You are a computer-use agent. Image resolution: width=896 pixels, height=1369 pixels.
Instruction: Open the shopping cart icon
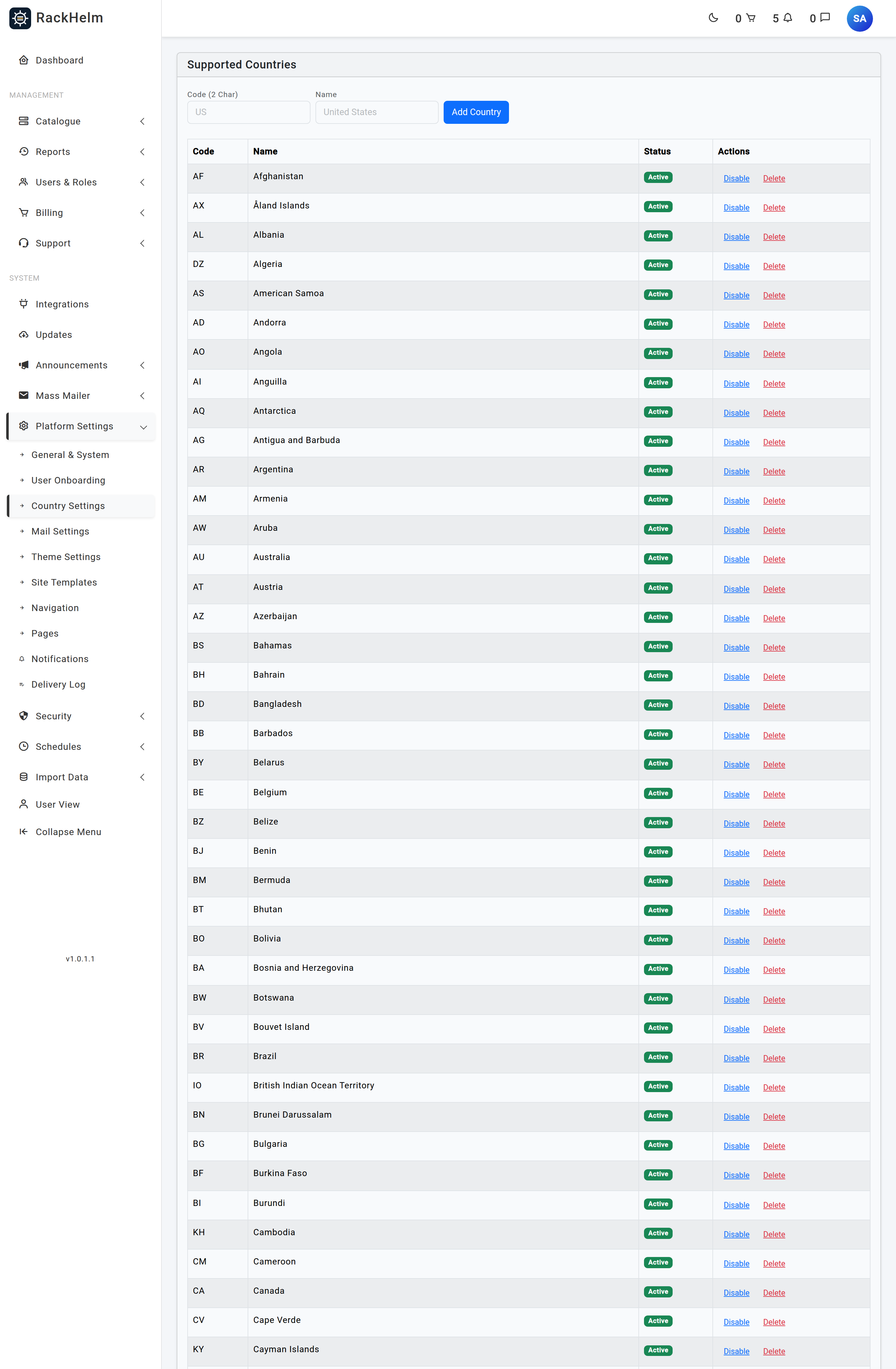tap(750, 18)
